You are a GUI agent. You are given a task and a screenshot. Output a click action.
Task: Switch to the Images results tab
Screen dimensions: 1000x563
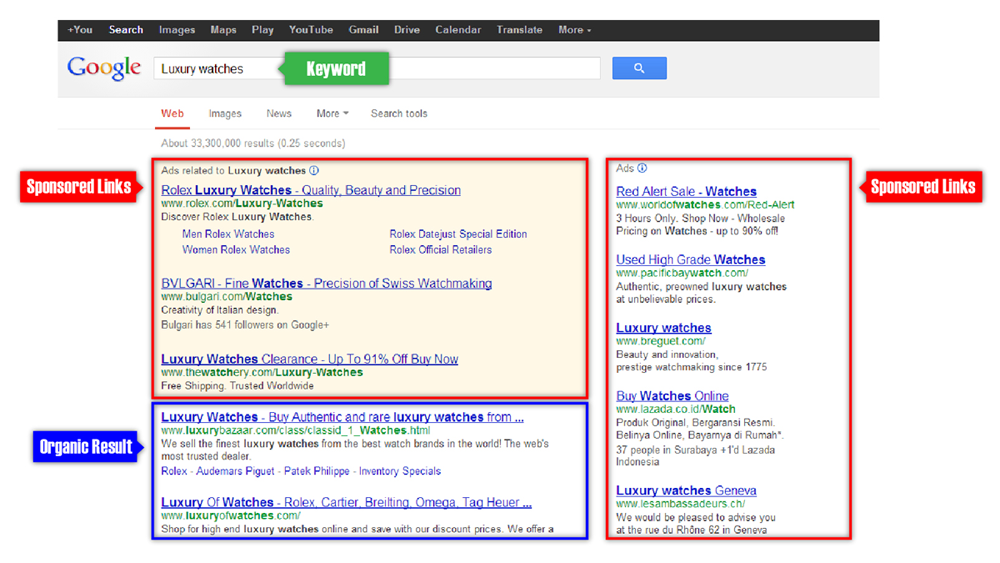click(x=225, y=114)
